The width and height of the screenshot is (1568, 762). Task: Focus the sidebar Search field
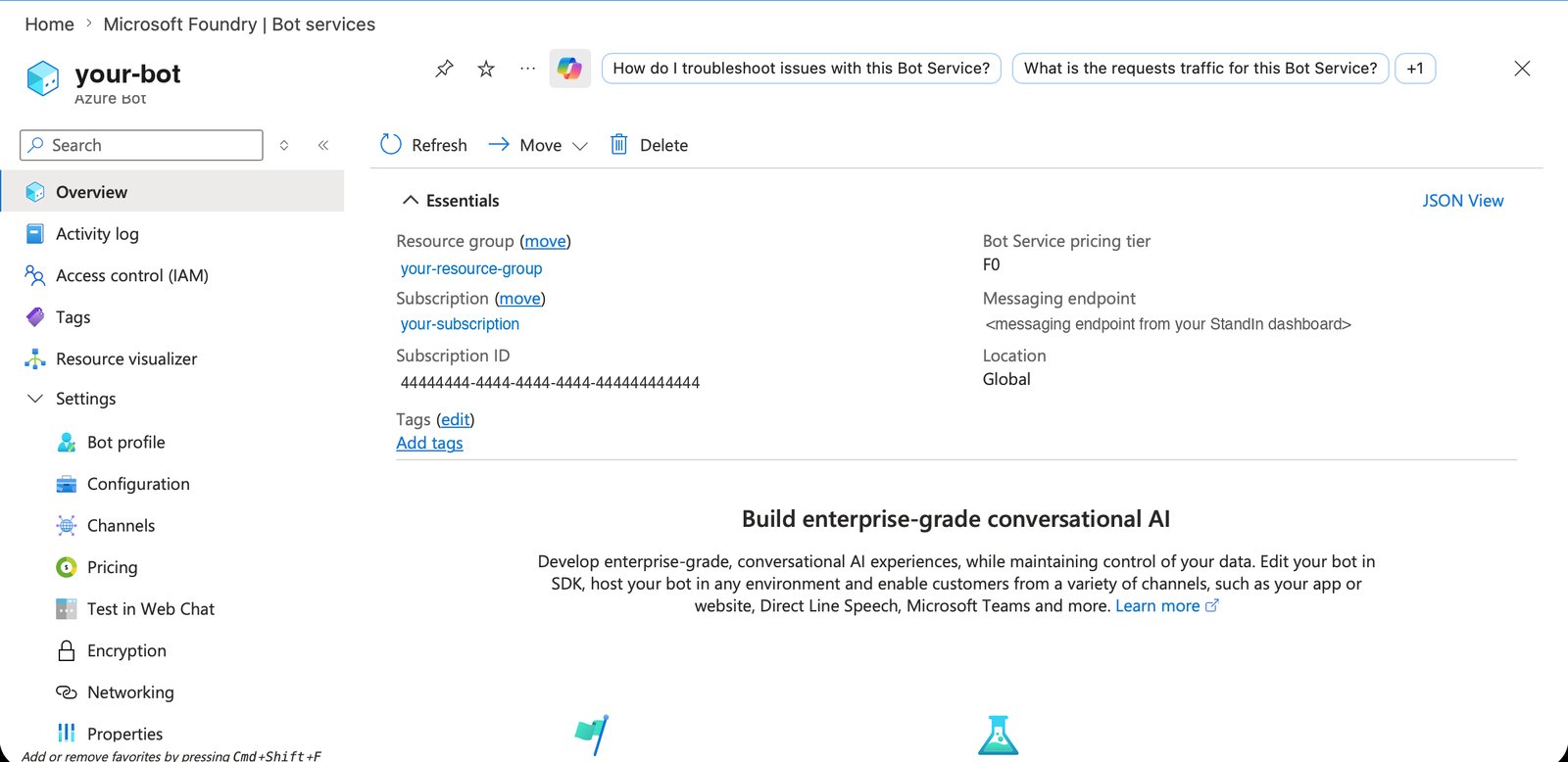click(x=141, y=145)
